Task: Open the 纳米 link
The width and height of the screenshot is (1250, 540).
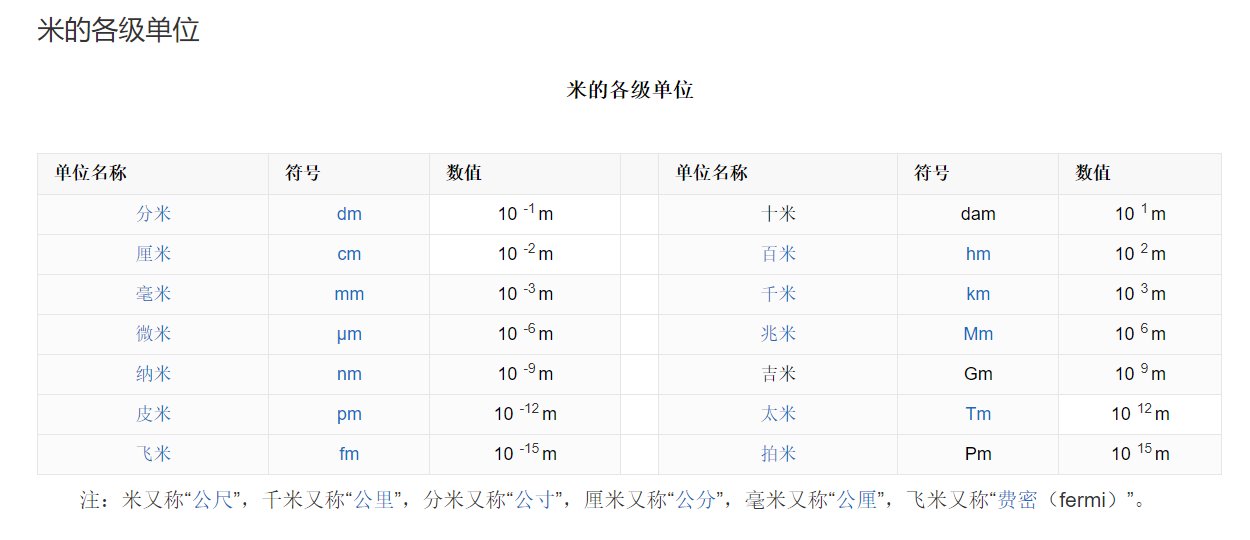Action: coord(153,374)
